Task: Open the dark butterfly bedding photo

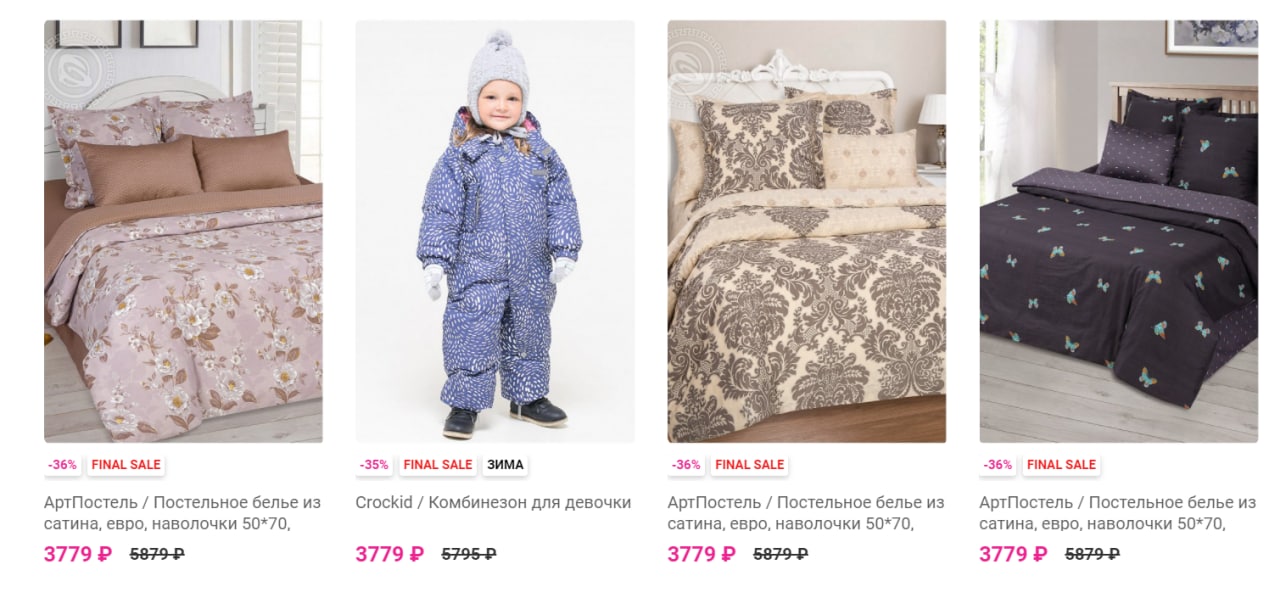Action: pyautogui.click(x=1119, y=231)
